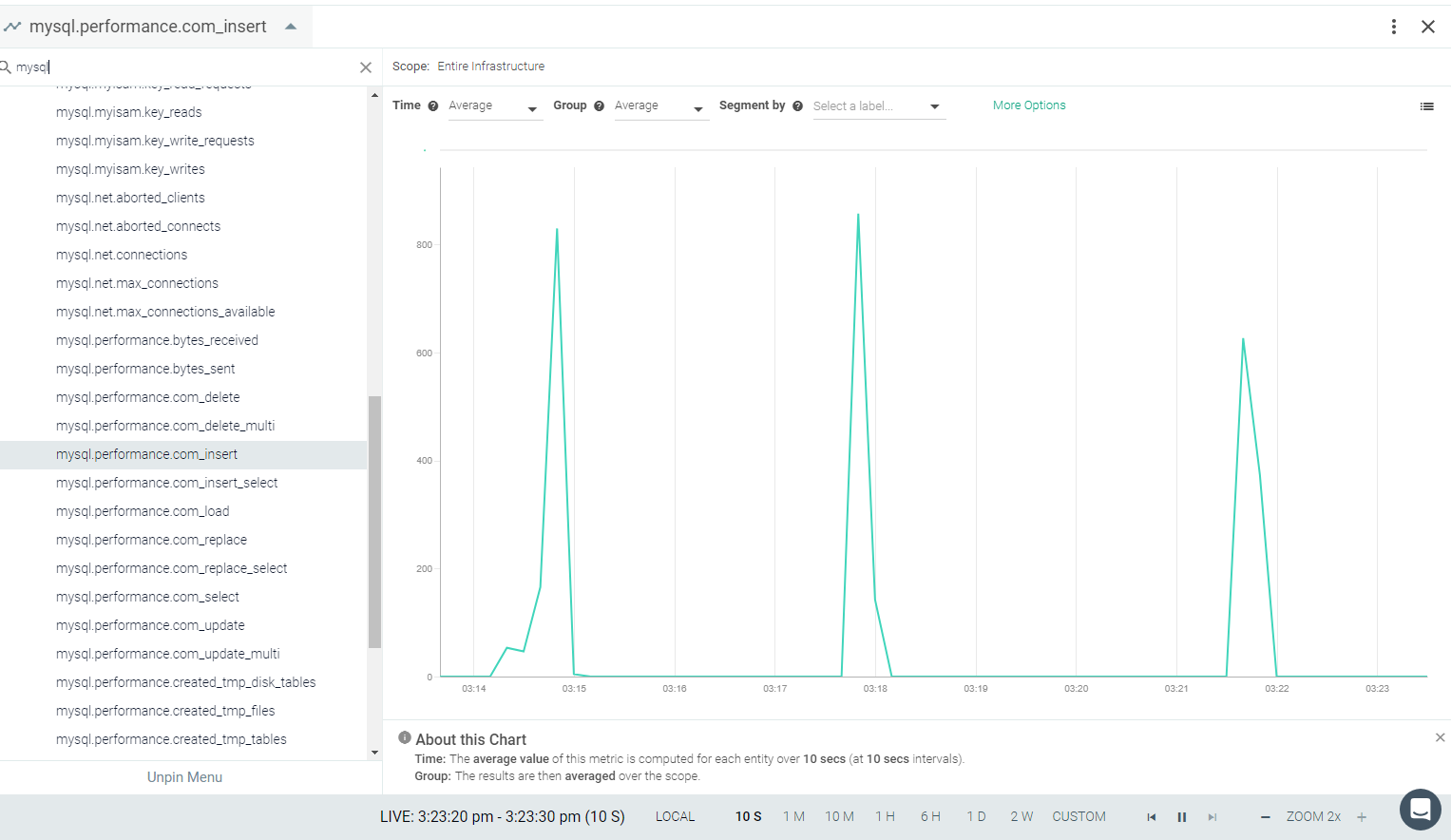
Task: Click into the mysql search field
Action: pyautogui.click(x=185, y=67)
